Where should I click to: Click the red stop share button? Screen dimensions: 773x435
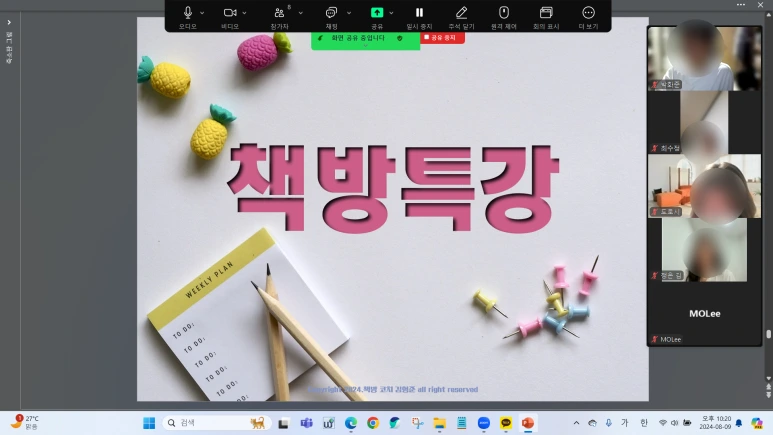pos(442,37)
